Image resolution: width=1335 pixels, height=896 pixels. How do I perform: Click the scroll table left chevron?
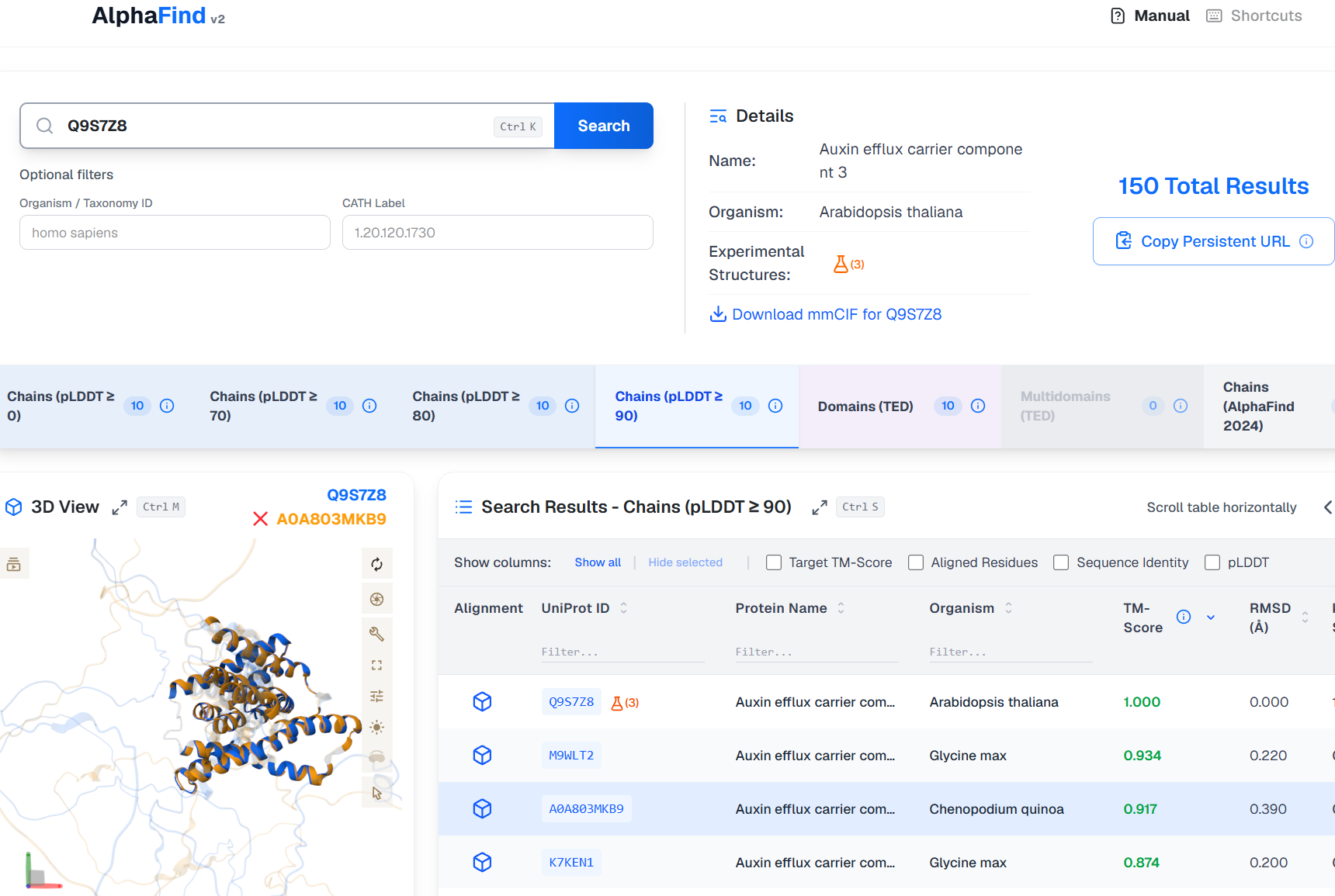(x=1327, y=507)
